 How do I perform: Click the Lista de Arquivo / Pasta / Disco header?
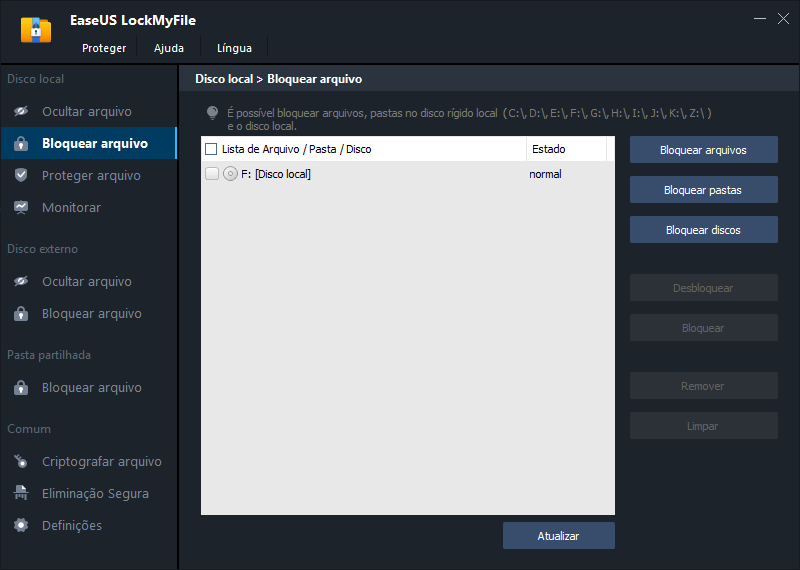pyautogui.click(x=296, y=149)
